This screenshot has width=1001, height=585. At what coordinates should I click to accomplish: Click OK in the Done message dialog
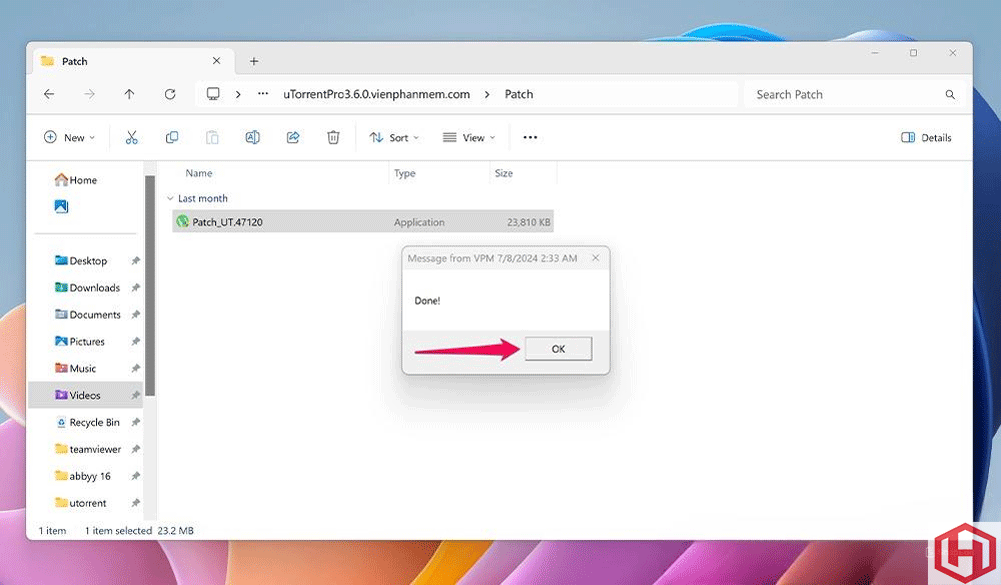click(559, 349)
